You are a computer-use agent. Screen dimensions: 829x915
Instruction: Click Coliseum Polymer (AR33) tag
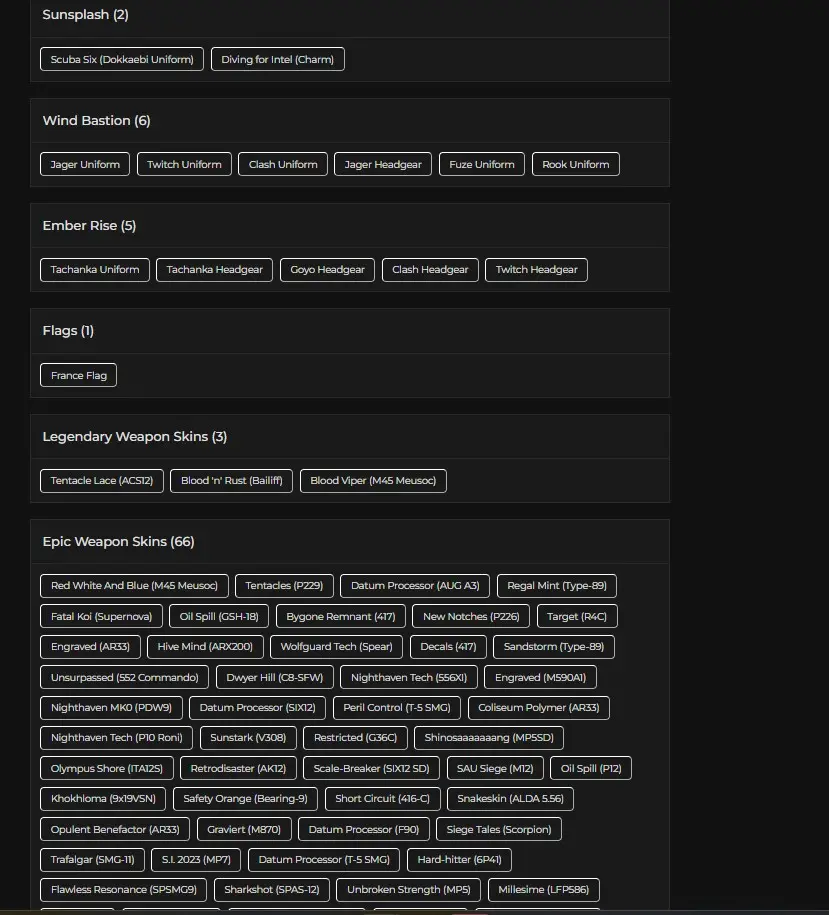coord(539,708)
